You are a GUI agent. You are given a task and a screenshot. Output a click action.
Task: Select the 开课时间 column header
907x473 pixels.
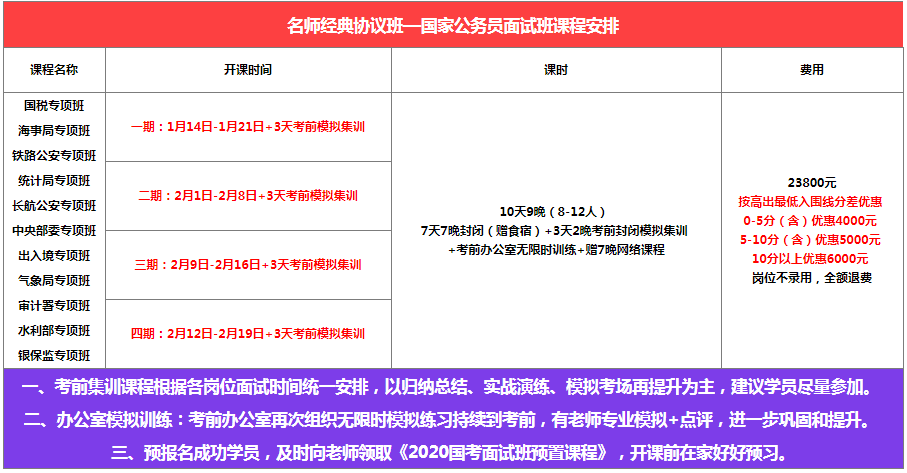point(247,70)
